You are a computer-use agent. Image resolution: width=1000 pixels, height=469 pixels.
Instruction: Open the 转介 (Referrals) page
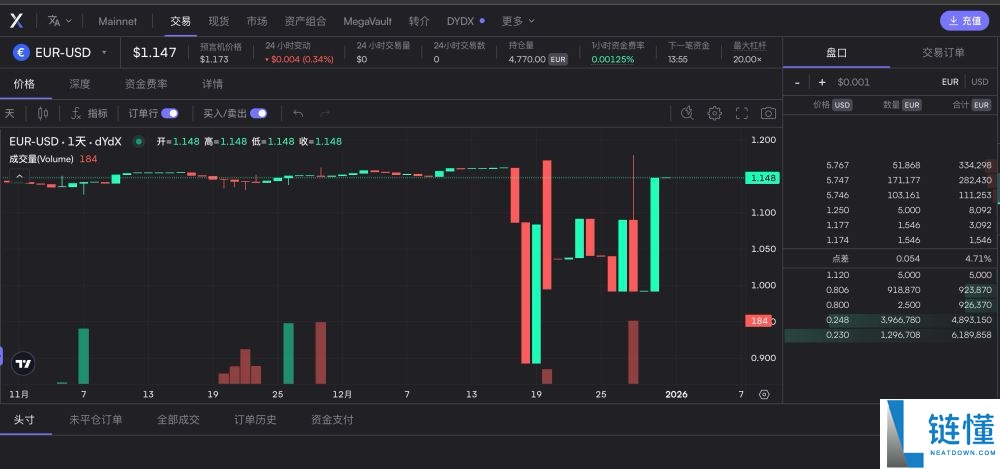tap(419, 21)
